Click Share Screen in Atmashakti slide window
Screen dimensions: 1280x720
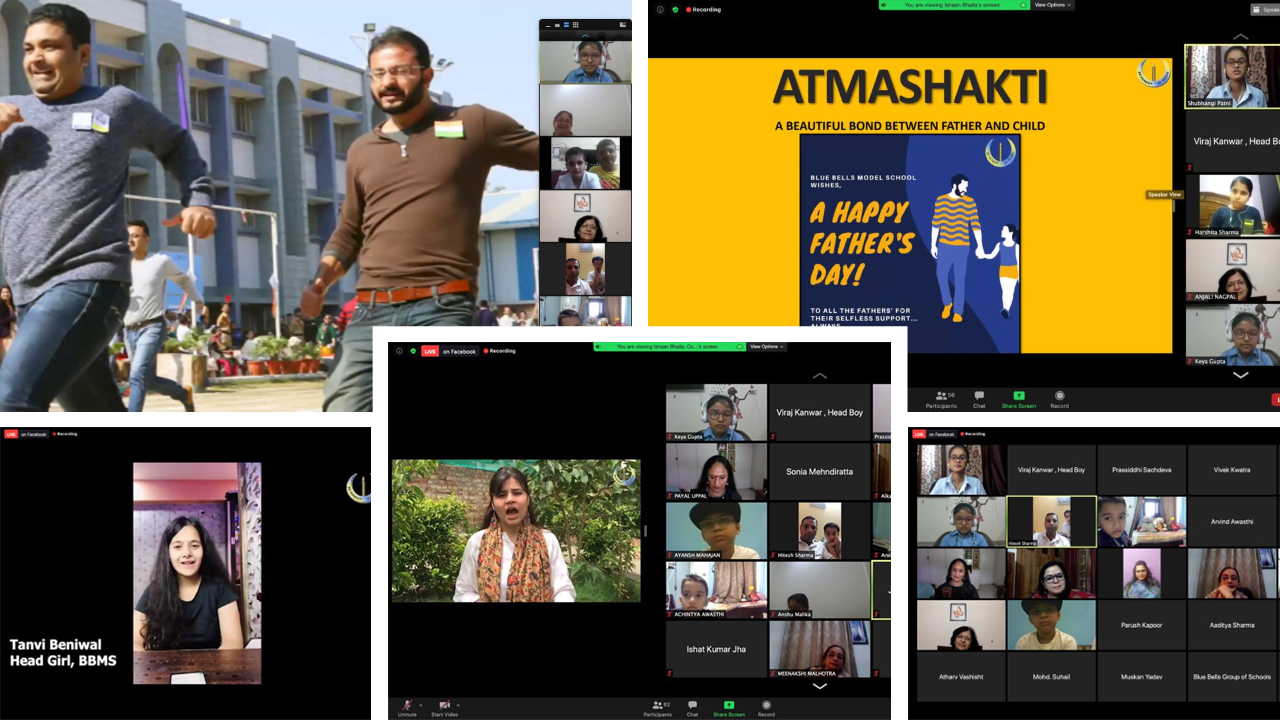[1019, 399]
